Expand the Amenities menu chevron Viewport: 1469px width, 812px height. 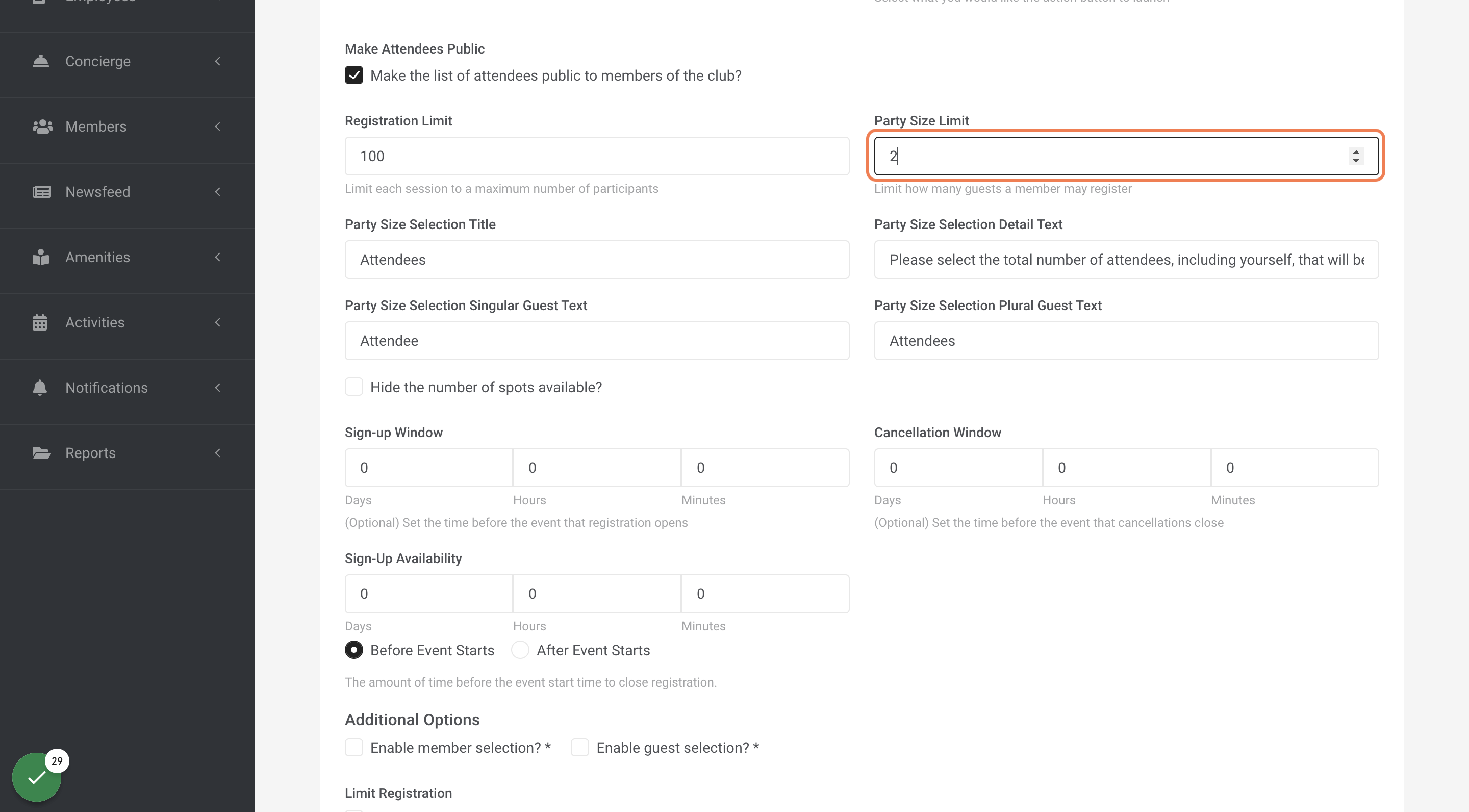coord(218,257)
